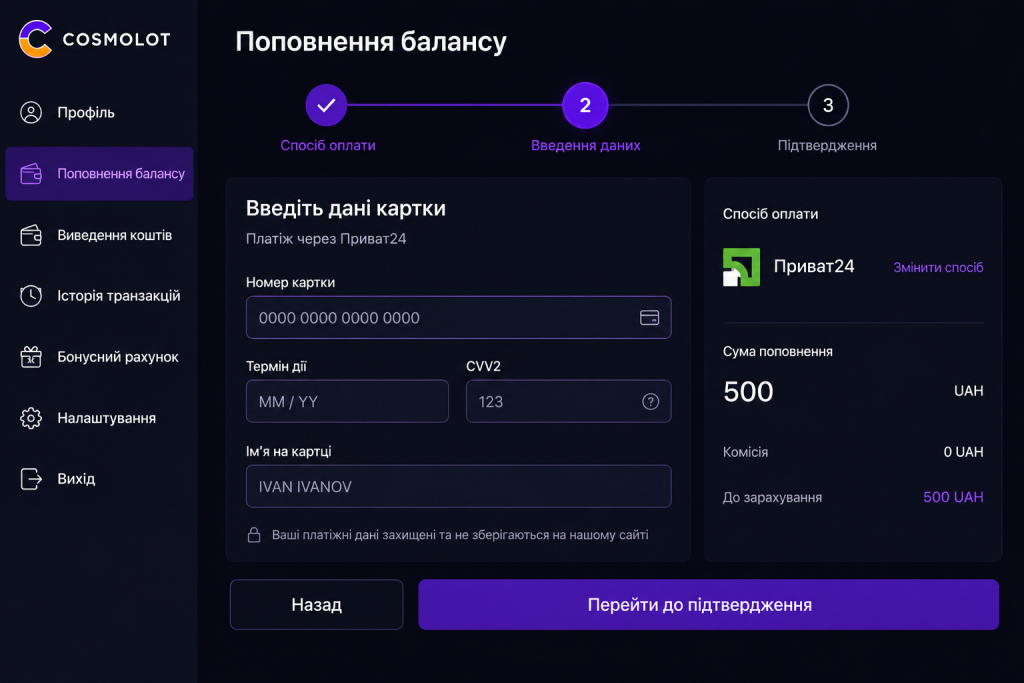This screenshot has width=1024, height=683.
Task: Click the wallet icon for Поповнення балансу
Action: 31,174
